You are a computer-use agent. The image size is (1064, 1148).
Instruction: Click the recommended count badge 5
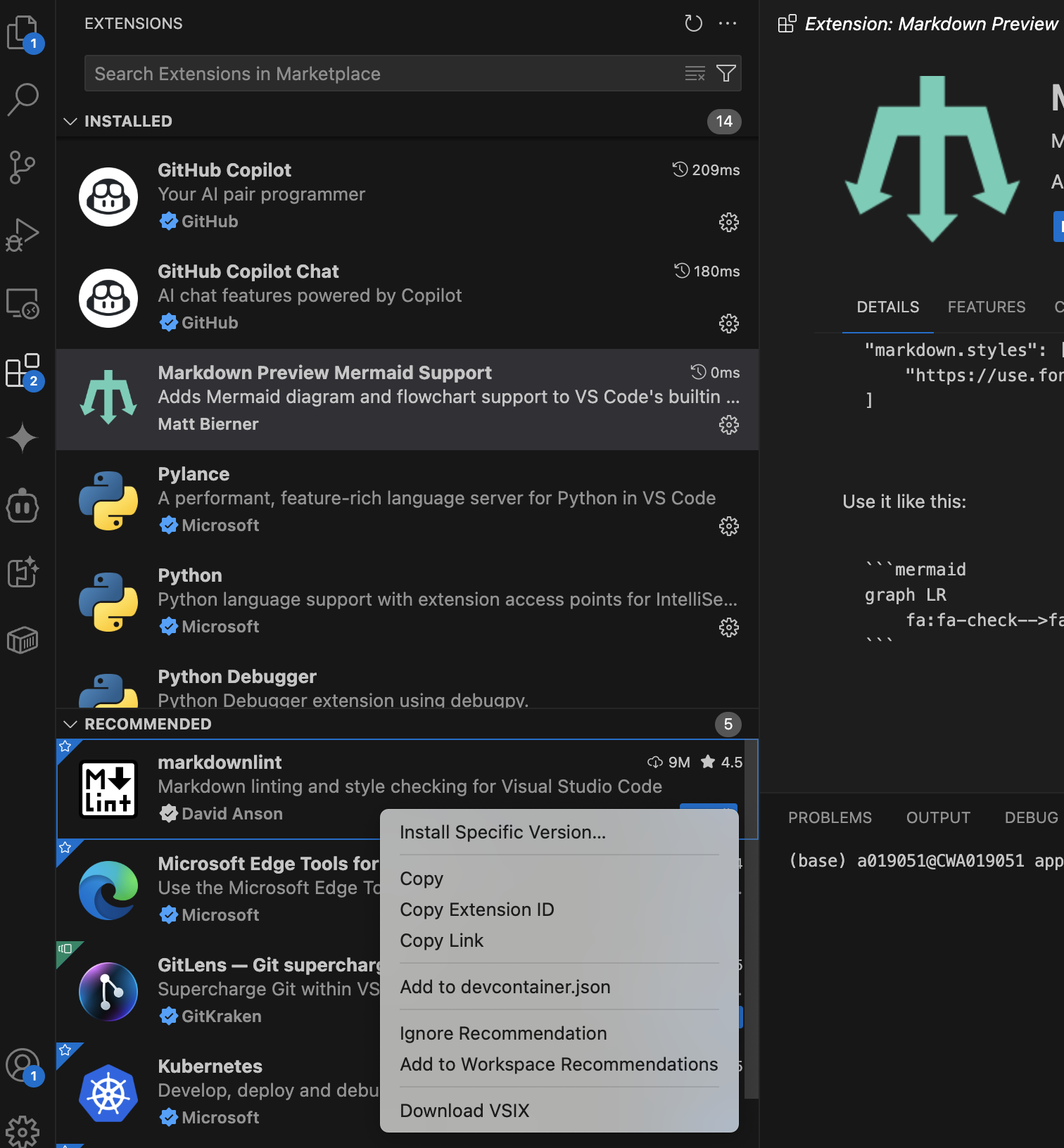(728, 724)
